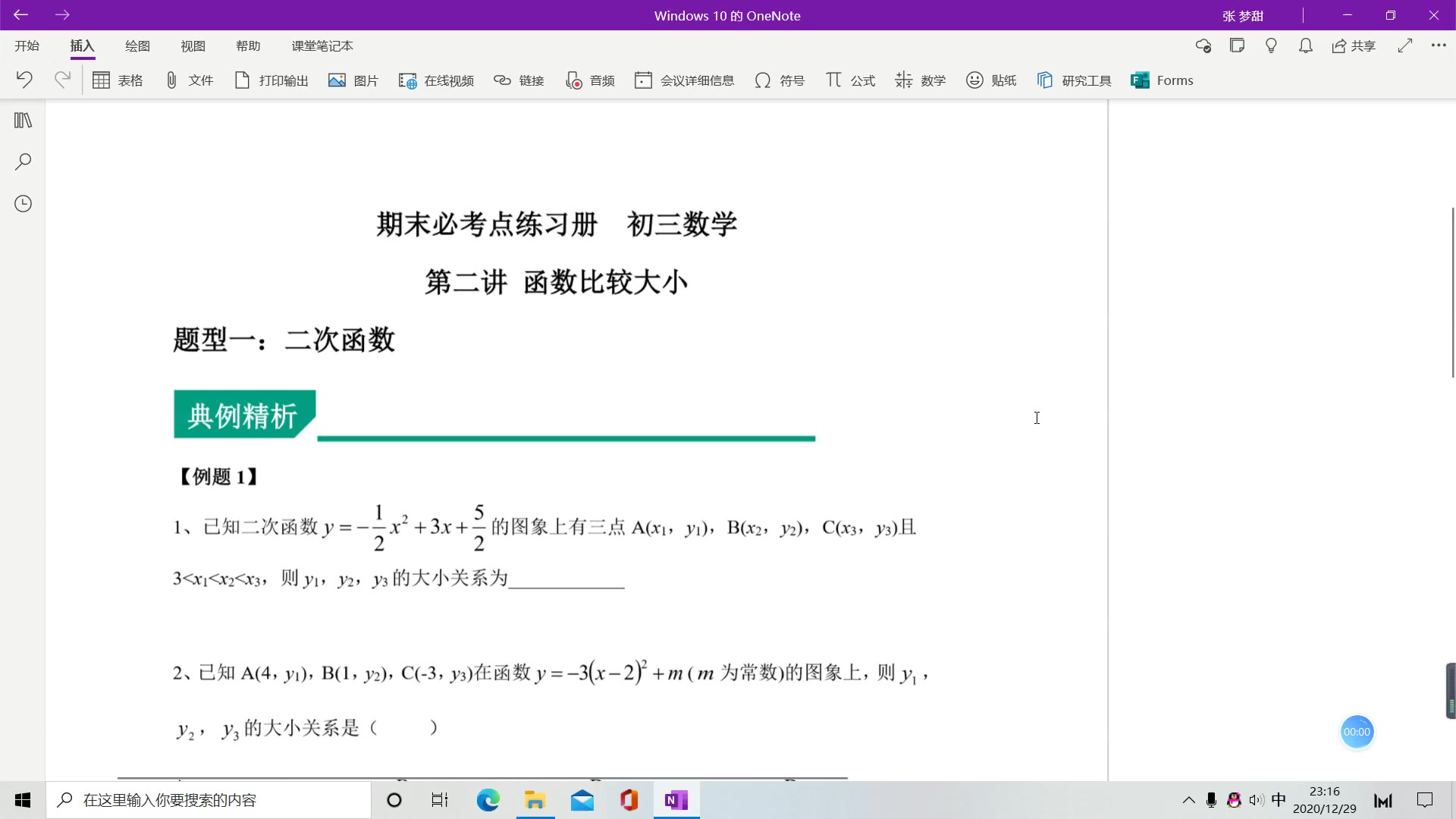Image resolution: width=1456 pixels, height=819 pixels.
Task: Open notifications bell
Action: point(1305,45)
